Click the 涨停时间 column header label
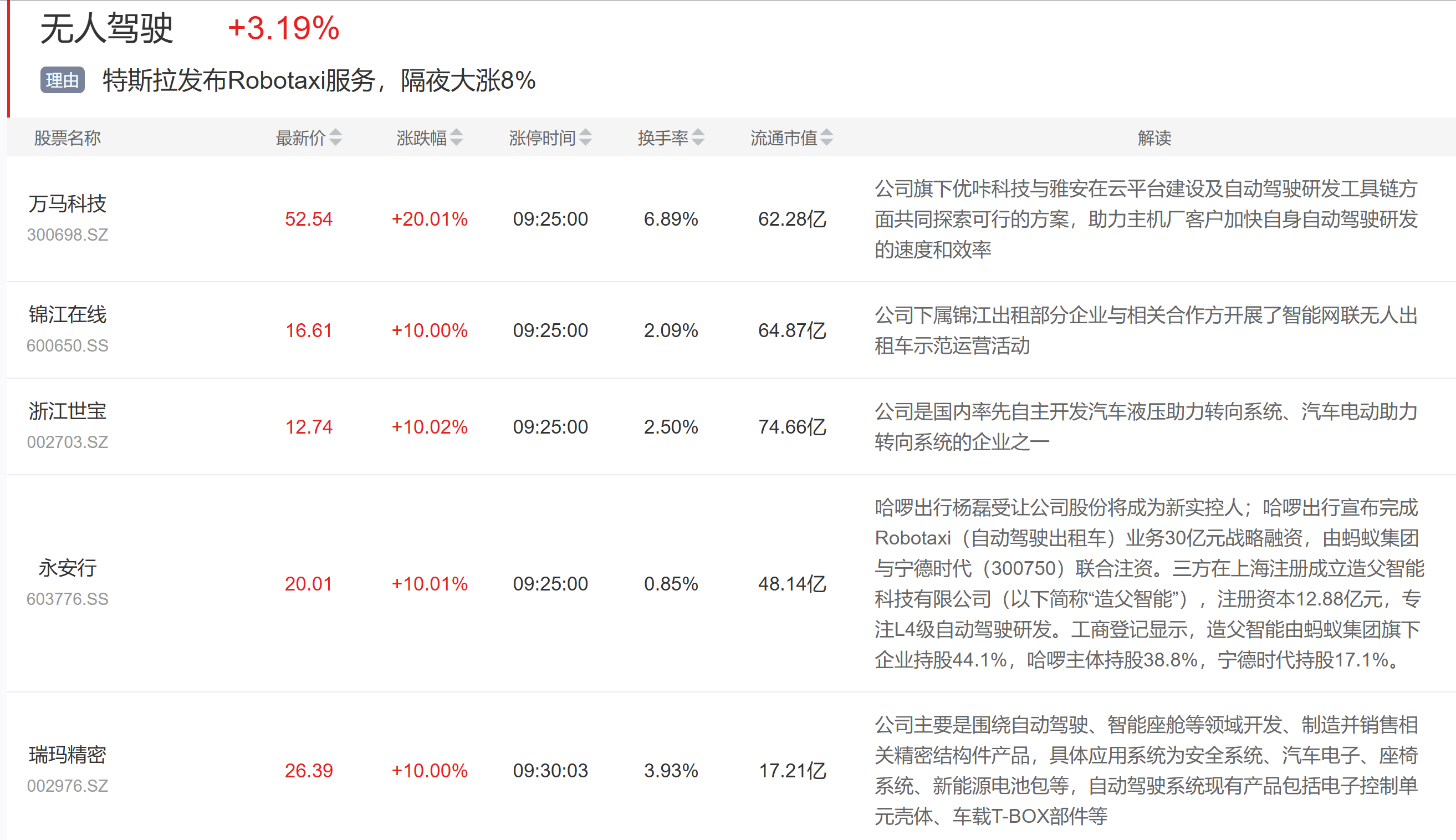 point(542,138)
